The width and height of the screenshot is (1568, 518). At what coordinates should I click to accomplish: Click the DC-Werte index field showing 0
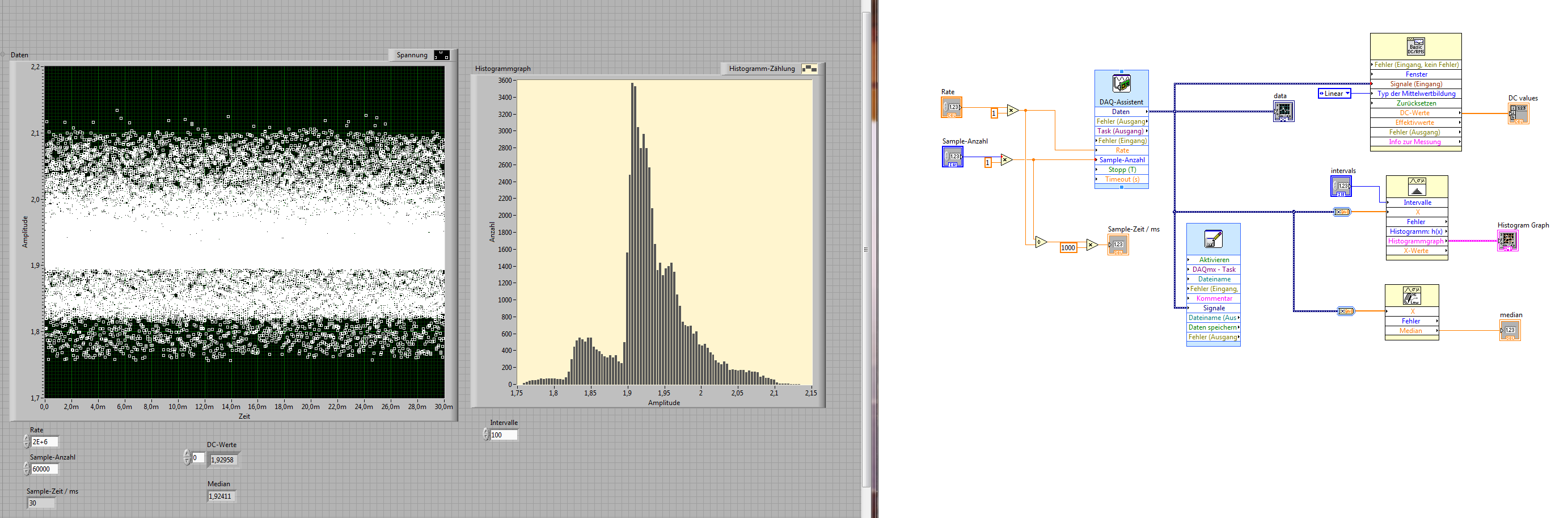[x=198, y=458]
